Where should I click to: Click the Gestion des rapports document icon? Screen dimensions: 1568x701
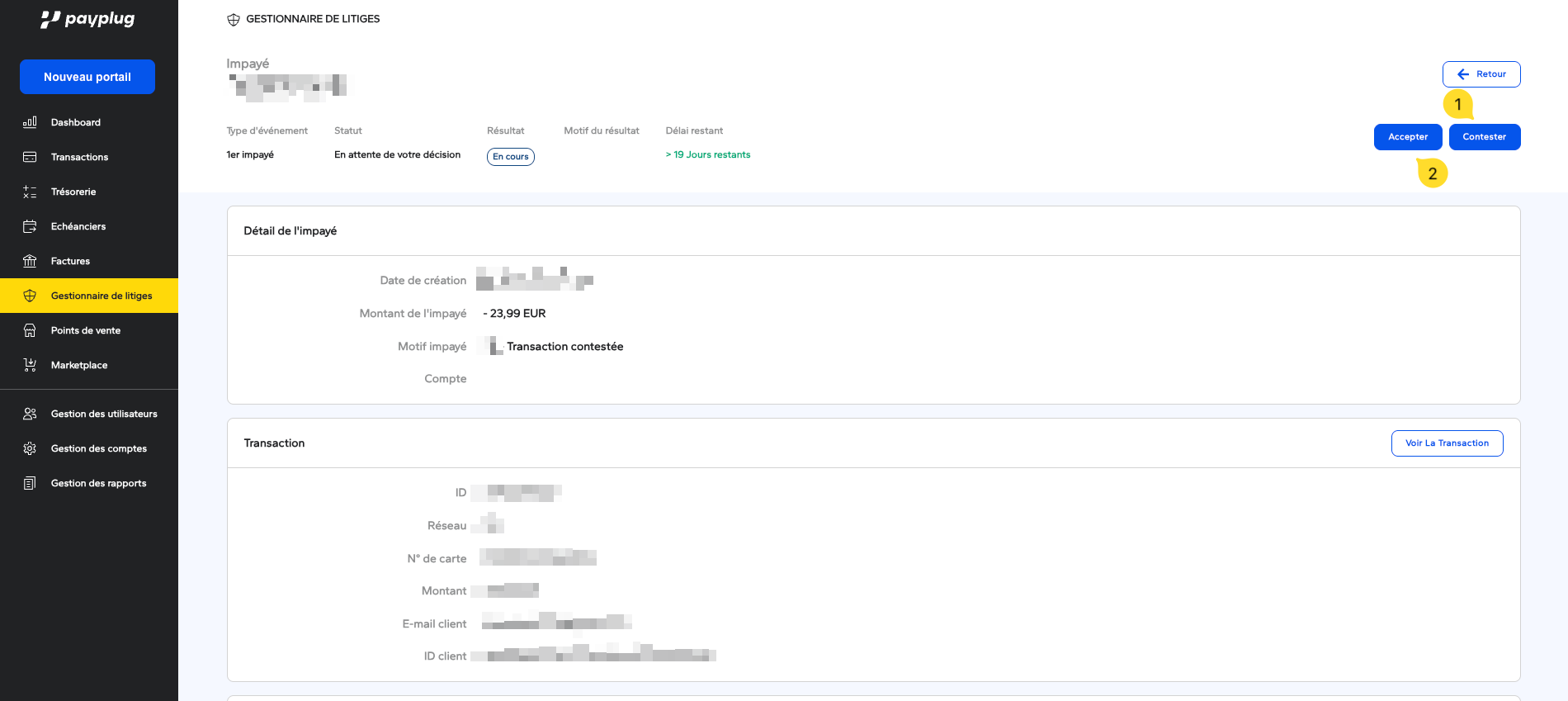(x=30, y=483)
